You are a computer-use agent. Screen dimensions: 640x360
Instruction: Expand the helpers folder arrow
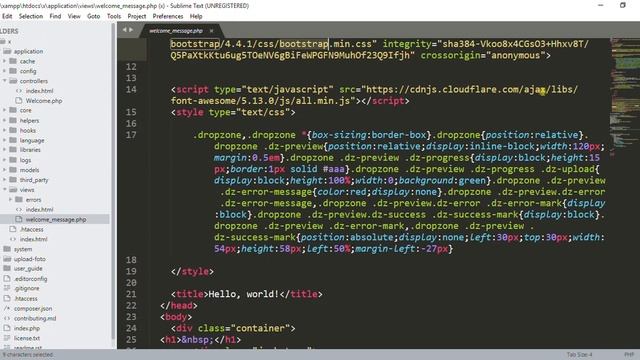(5, 120)
